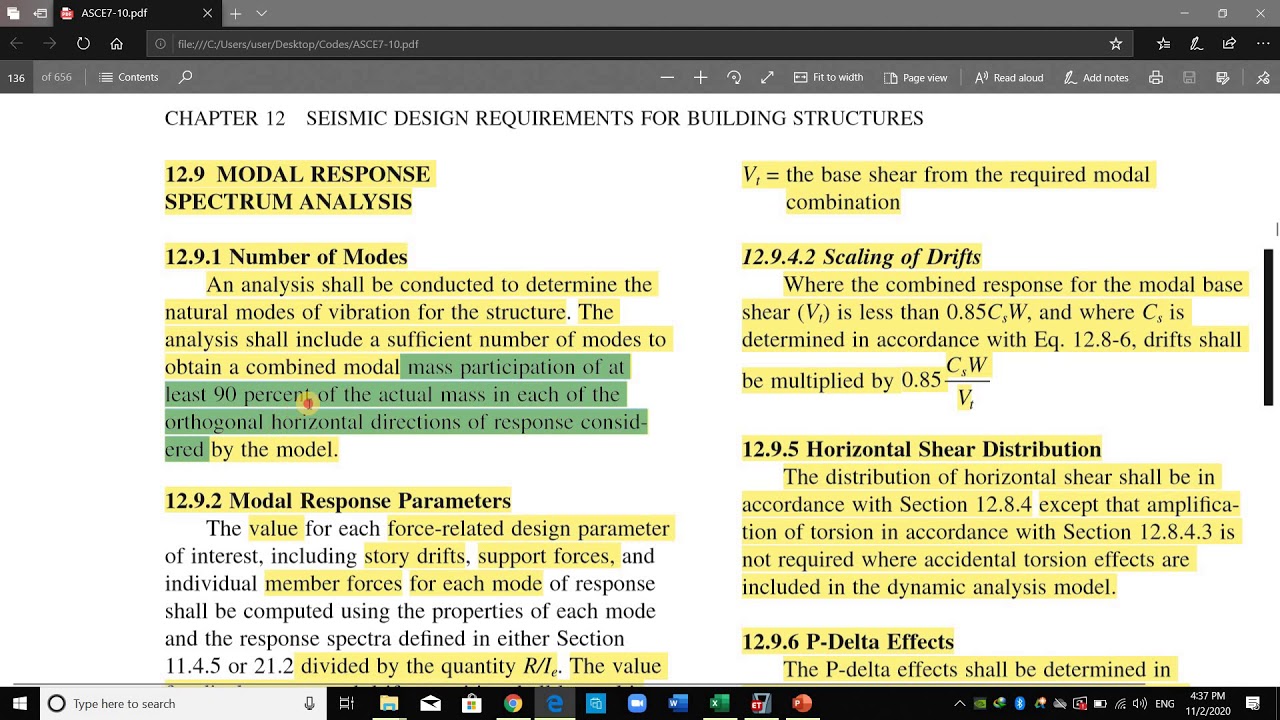Open the Windows Start menu
This screenshot has width=1280, height=720.
pos(19,703)
